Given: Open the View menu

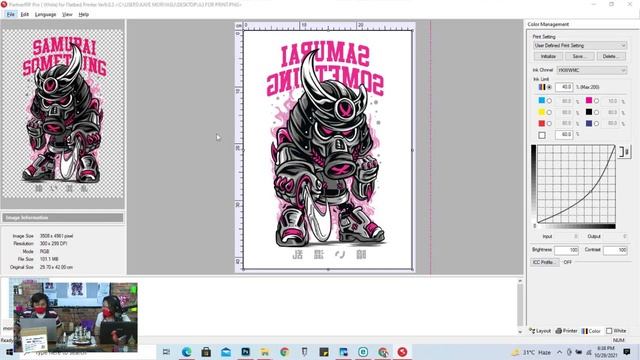Looking at the screenshot, I should pos(67,14).
